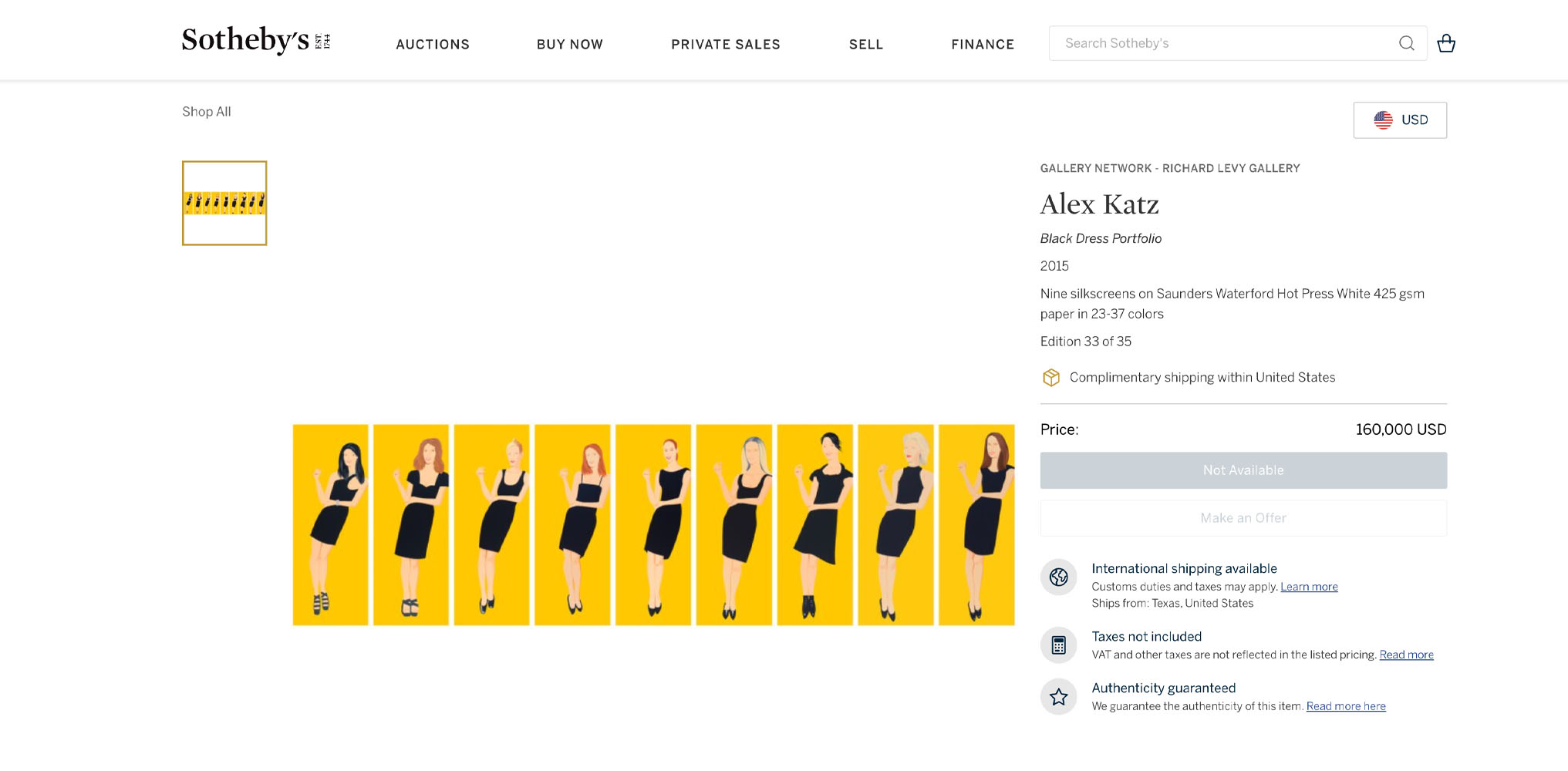Click the international shipping globe icon

(x=1059, y=577)
